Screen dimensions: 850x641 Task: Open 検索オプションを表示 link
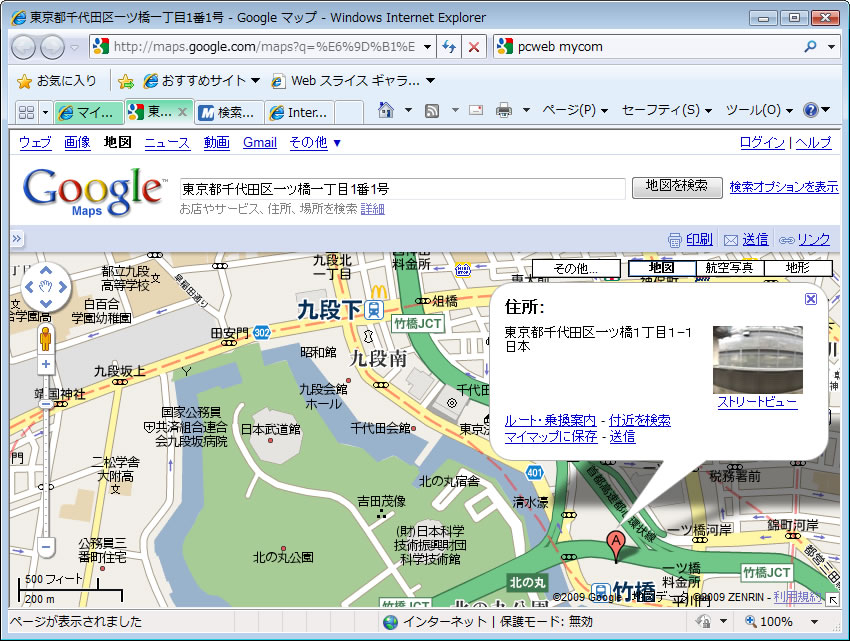click(x=784, y=187)
